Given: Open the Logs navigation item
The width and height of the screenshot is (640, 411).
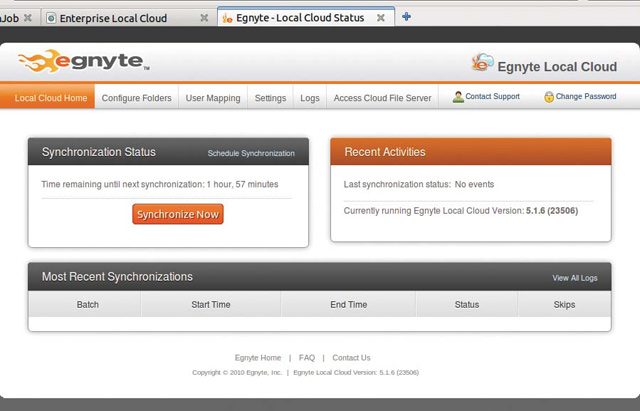Looking at the screenshot, I should click(310, 98).
